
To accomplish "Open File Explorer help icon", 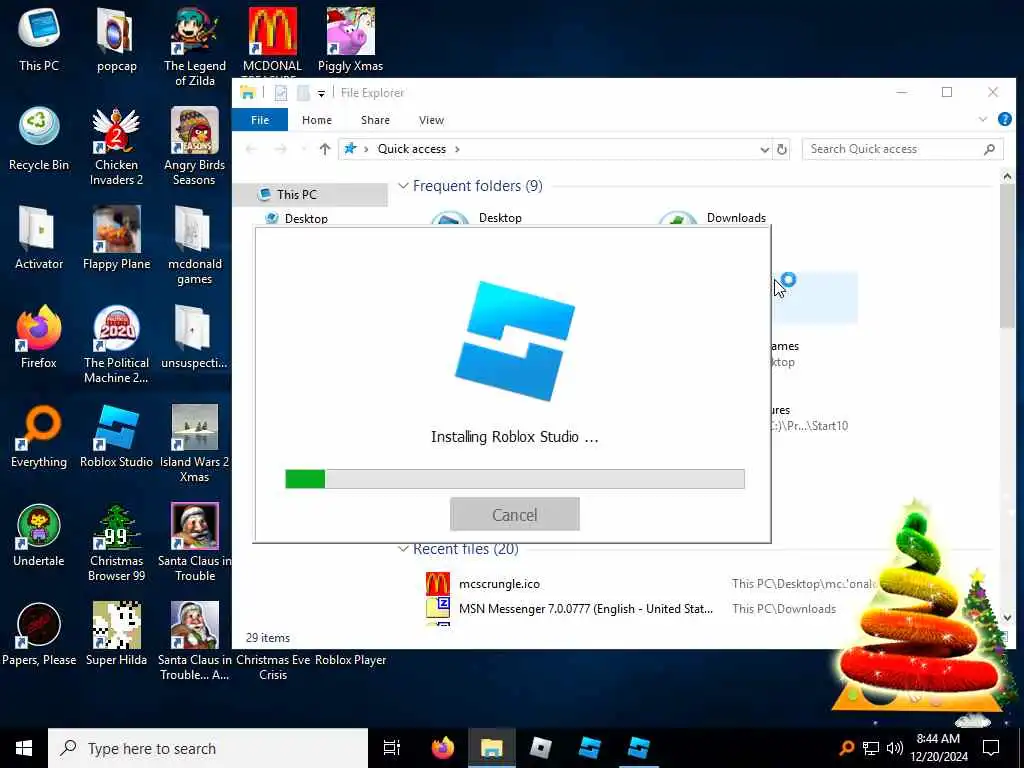I will point(1004,120).
